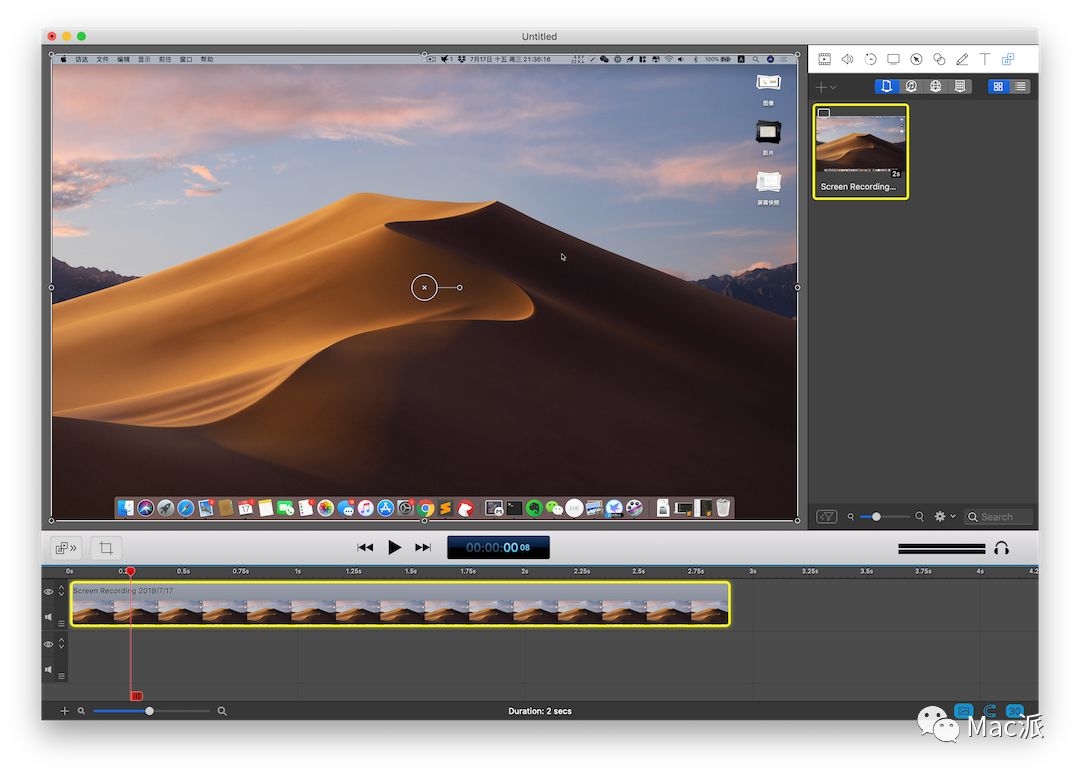
Task: Open the Video Motion inspector tab
Action: 871,59
